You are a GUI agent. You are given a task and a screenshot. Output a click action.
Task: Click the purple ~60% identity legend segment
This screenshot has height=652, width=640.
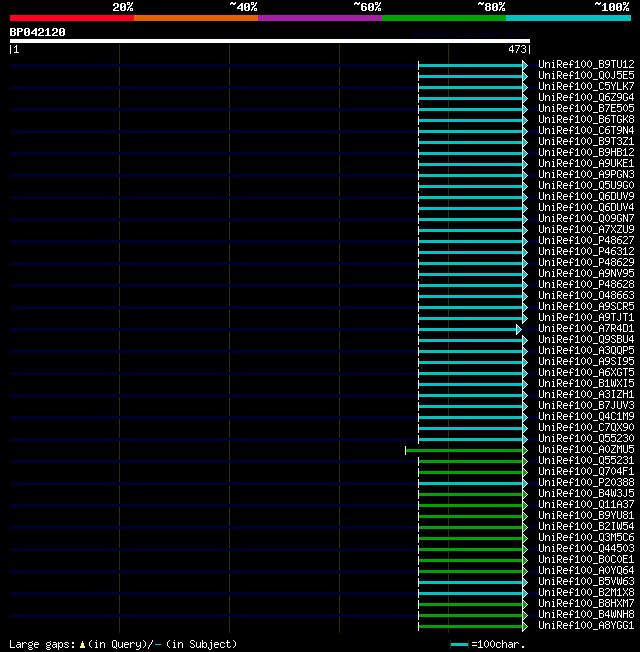(x=320, y=18)
